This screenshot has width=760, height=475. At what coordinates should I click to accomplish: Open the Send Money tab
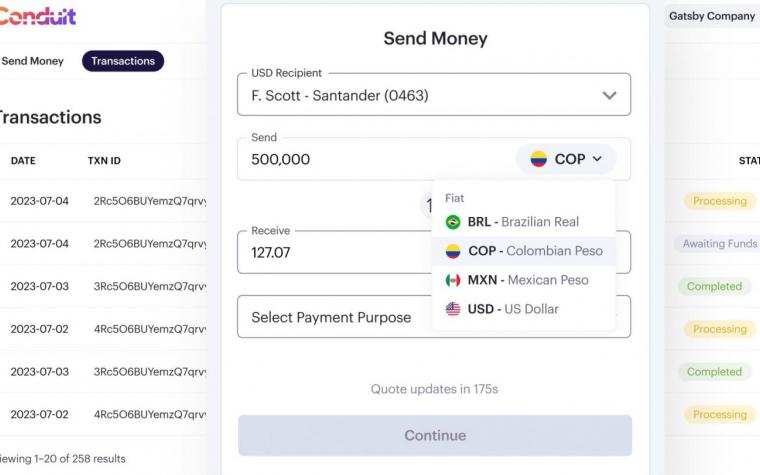click(x=32, y=61)
